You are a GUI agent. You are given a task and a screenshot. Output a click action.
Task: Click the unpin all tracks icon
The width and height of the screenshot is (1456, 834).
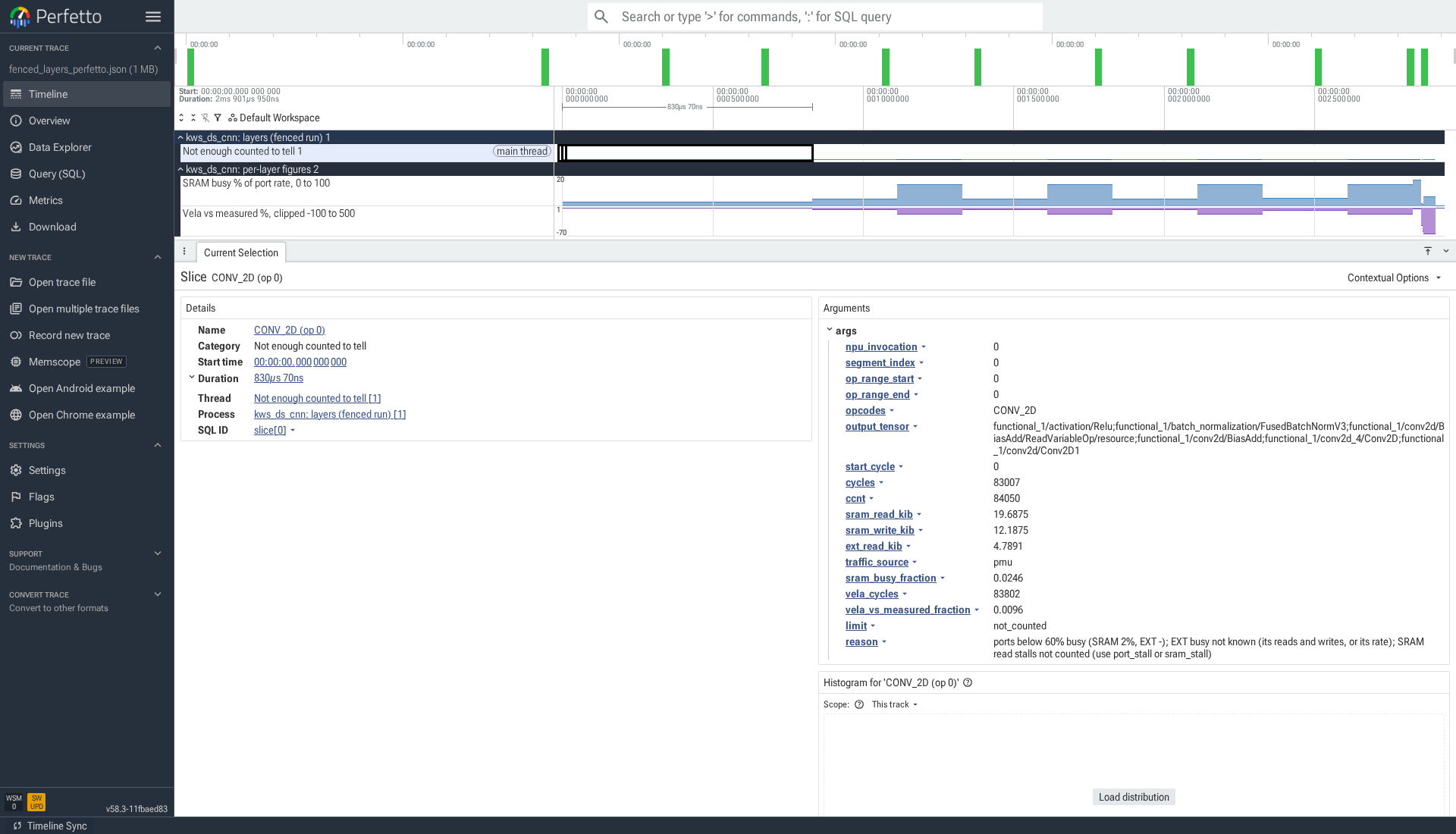206,118
